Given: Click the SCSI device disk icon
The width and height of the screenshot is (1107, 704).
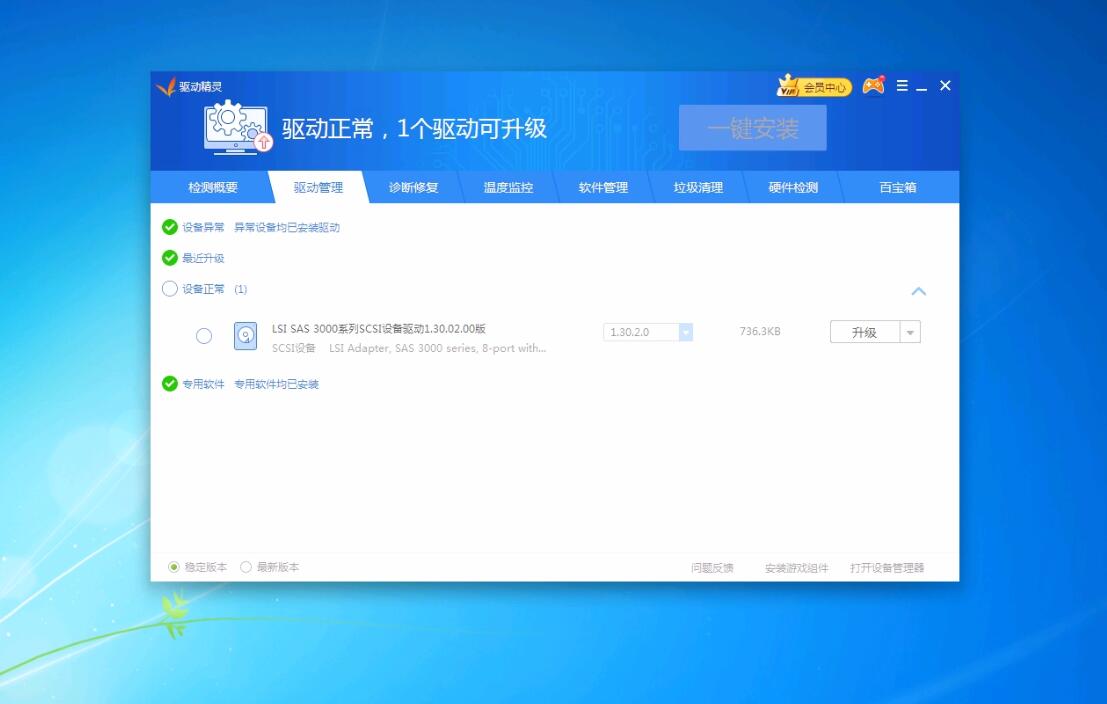Looking at the screenshot, I should click(x=245, y=336).
